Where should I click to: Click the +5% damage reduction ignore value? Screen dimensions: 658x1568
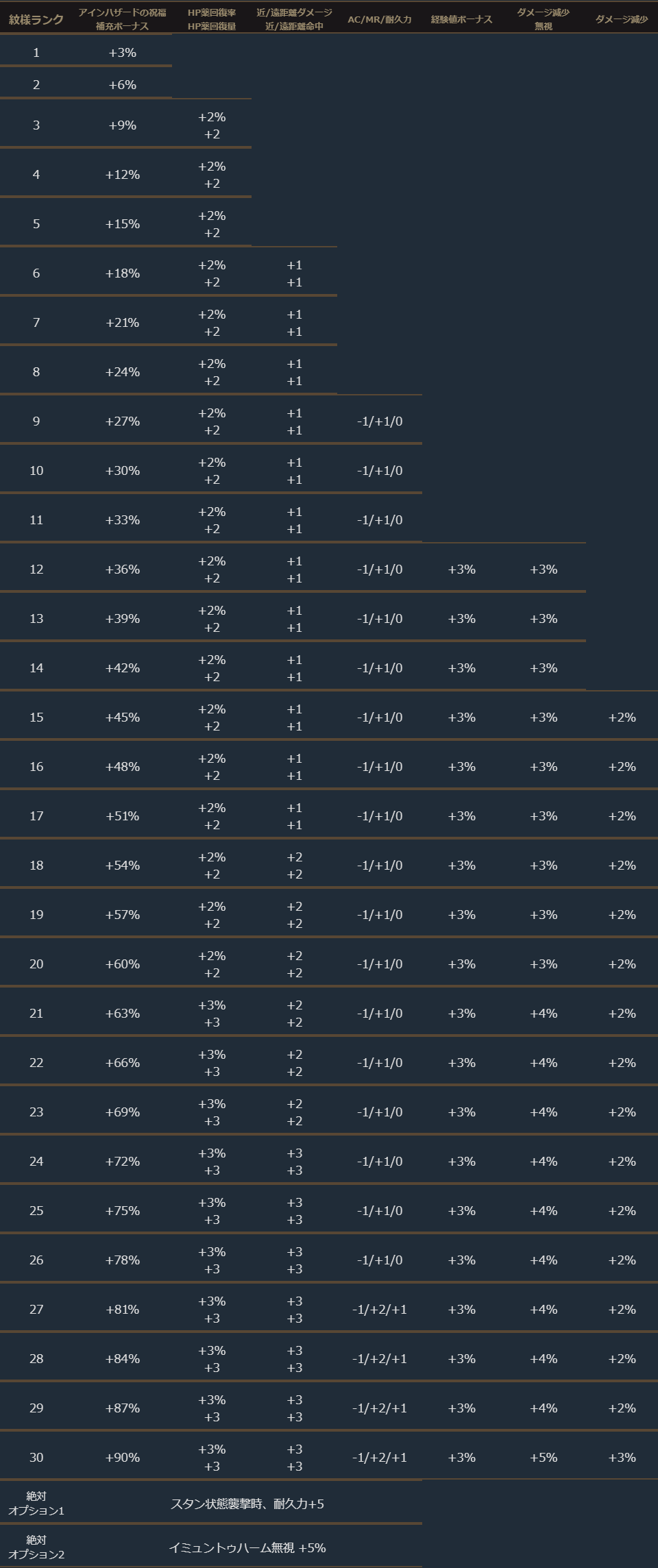pos(544,1458)
